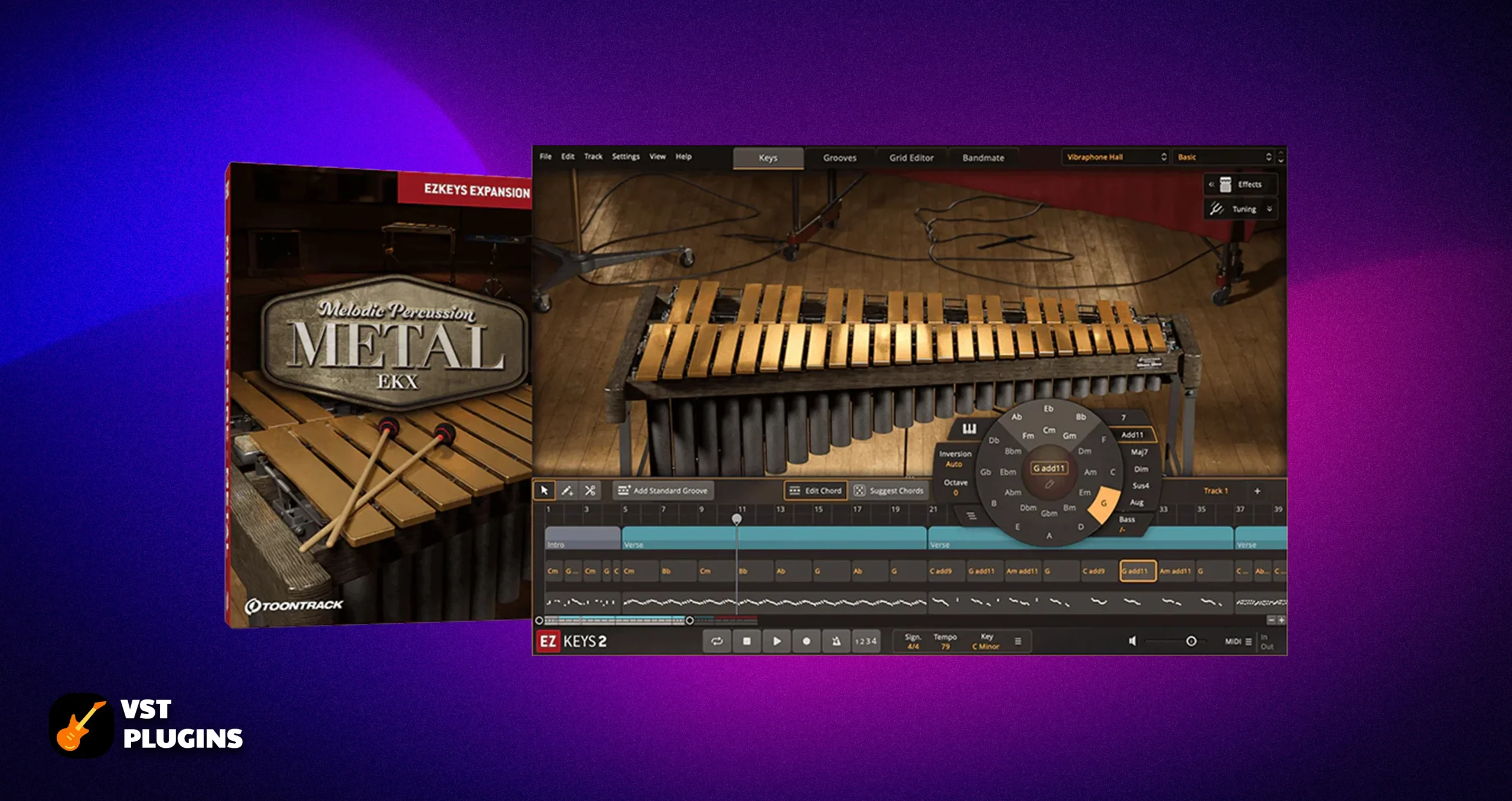Click the speaker volume icon
The image size is (1512, 801).
click(1132, 641)
